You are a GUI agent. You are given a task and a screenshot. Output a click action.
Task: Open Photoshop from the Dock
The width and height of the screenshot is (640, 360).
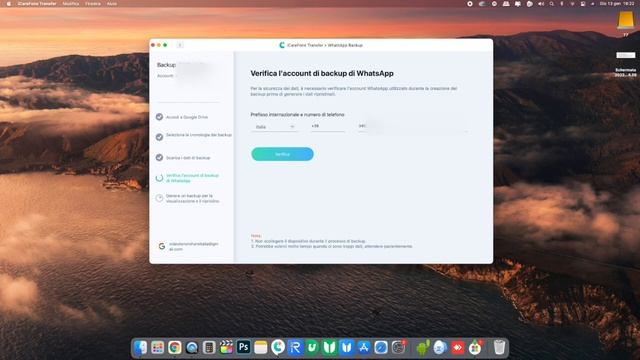click(x=243, y=347)
